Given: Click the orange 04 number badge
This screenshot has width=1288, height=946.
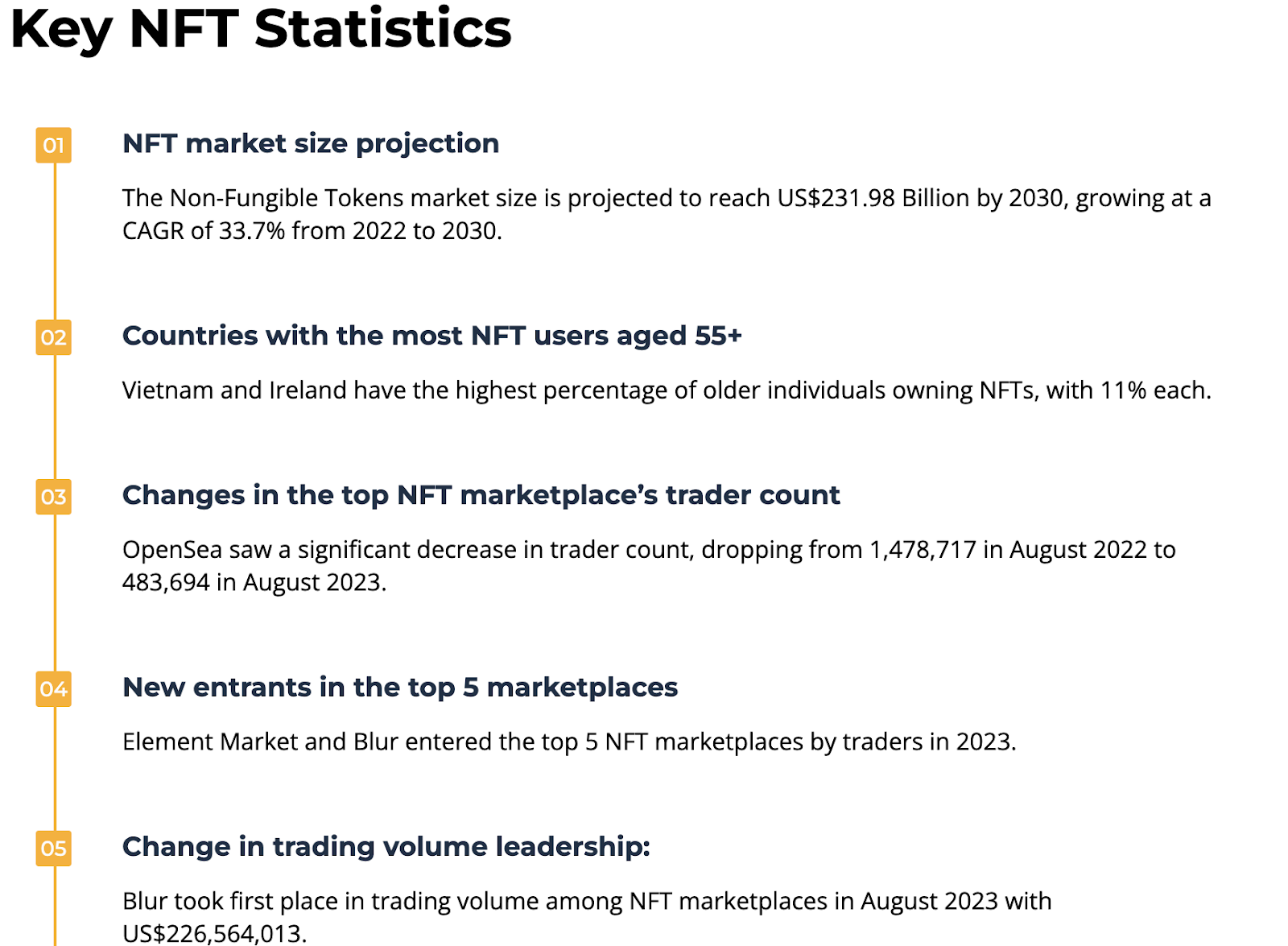Looking at the screenshot, I should click(x=53, y=689).
